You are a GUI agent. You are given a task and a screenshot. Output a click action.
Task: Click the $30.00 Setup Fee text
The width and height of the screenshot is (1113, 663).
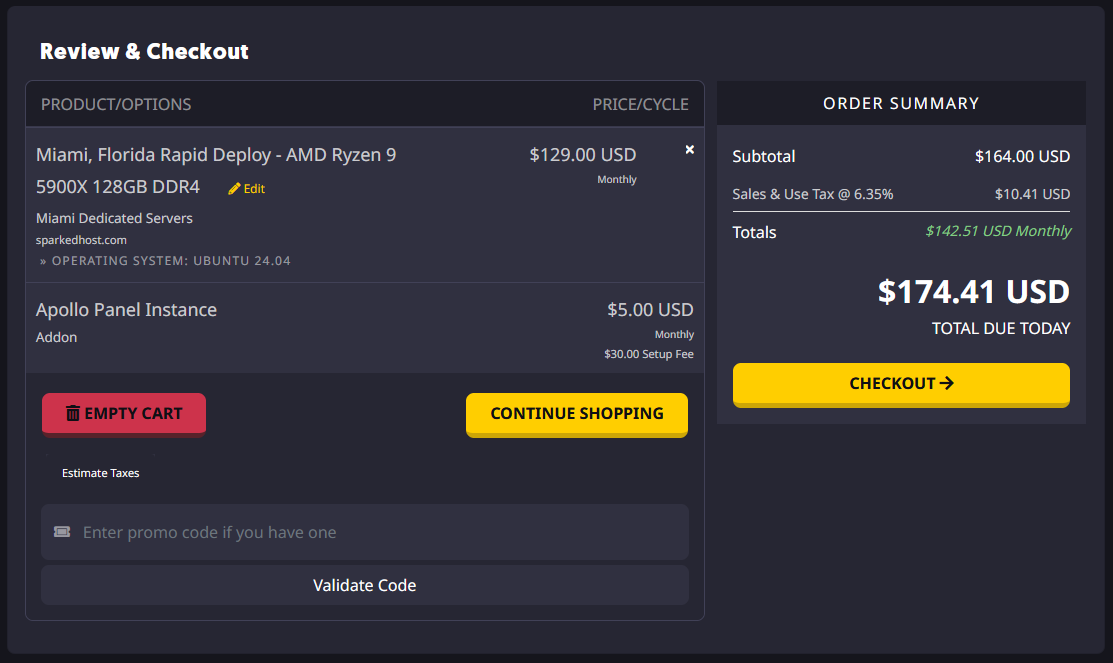coord(648,354)
